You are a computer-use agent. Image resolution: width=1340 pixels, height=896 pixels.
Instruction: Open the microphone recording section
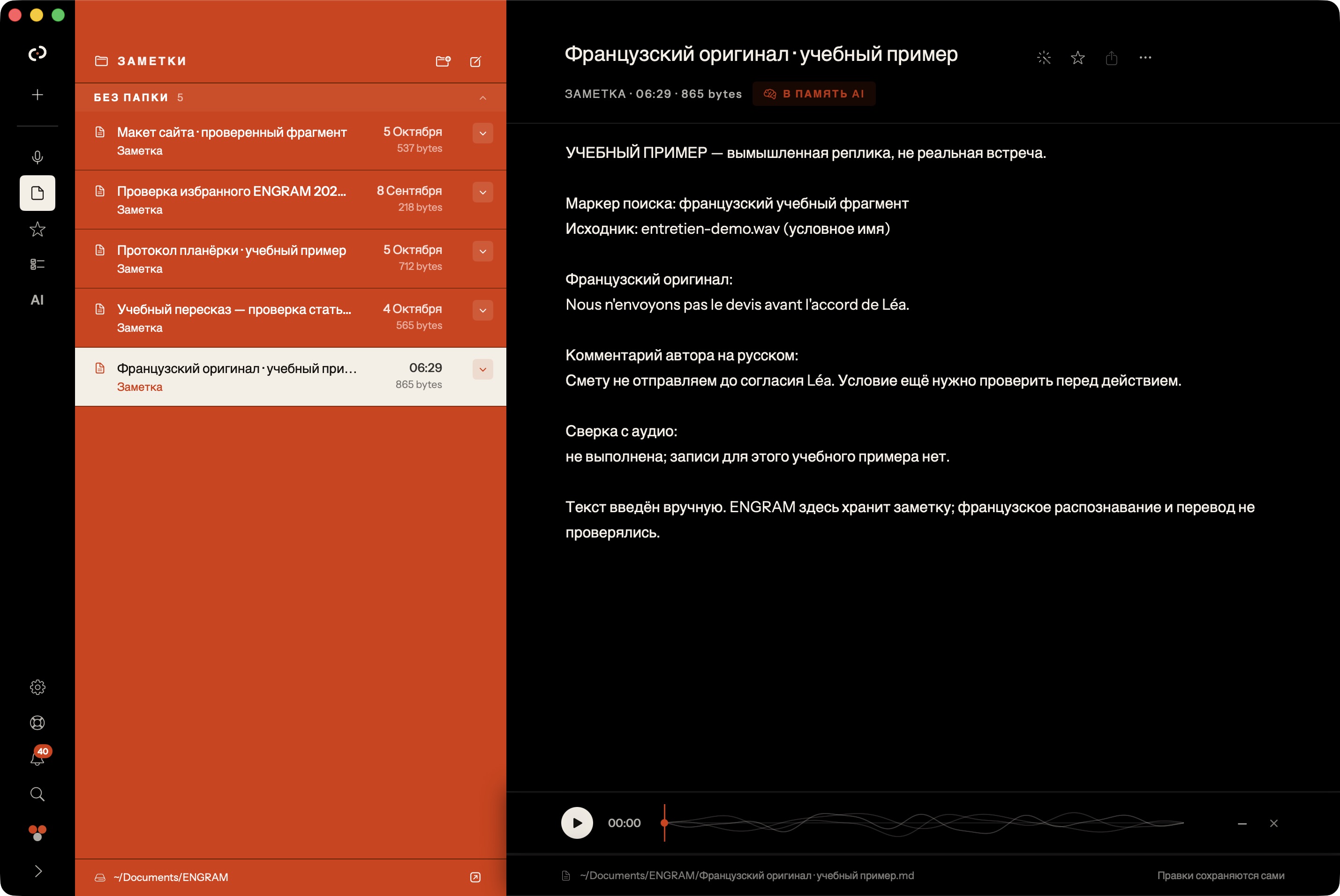coord(37,157)
